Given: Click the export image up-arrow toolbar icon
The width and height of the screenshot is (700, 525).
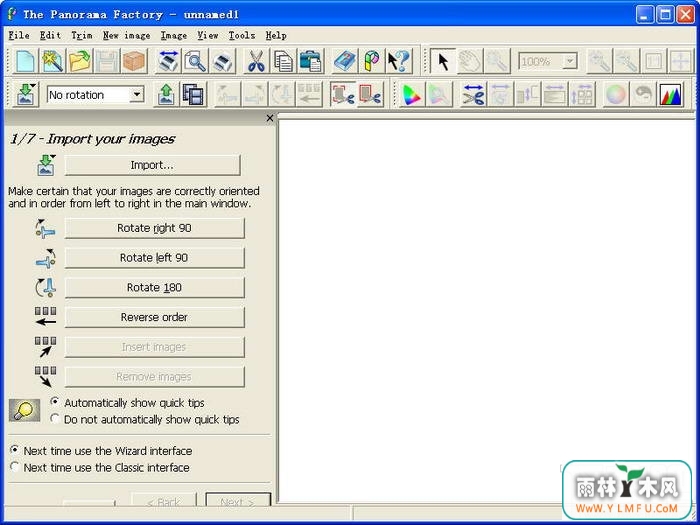Looking at the screenshot, I should click(x=167, y=94).
